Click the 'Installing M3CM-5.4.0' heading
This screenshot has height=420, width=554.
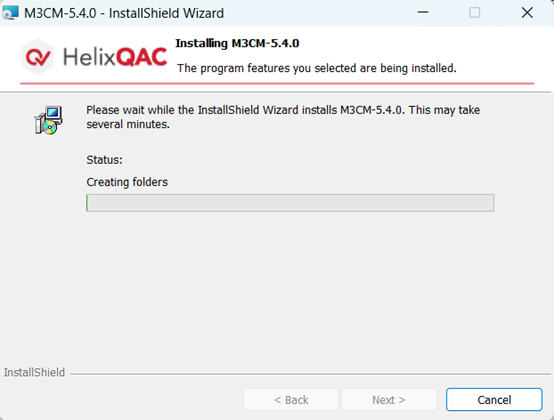(237, 43)
